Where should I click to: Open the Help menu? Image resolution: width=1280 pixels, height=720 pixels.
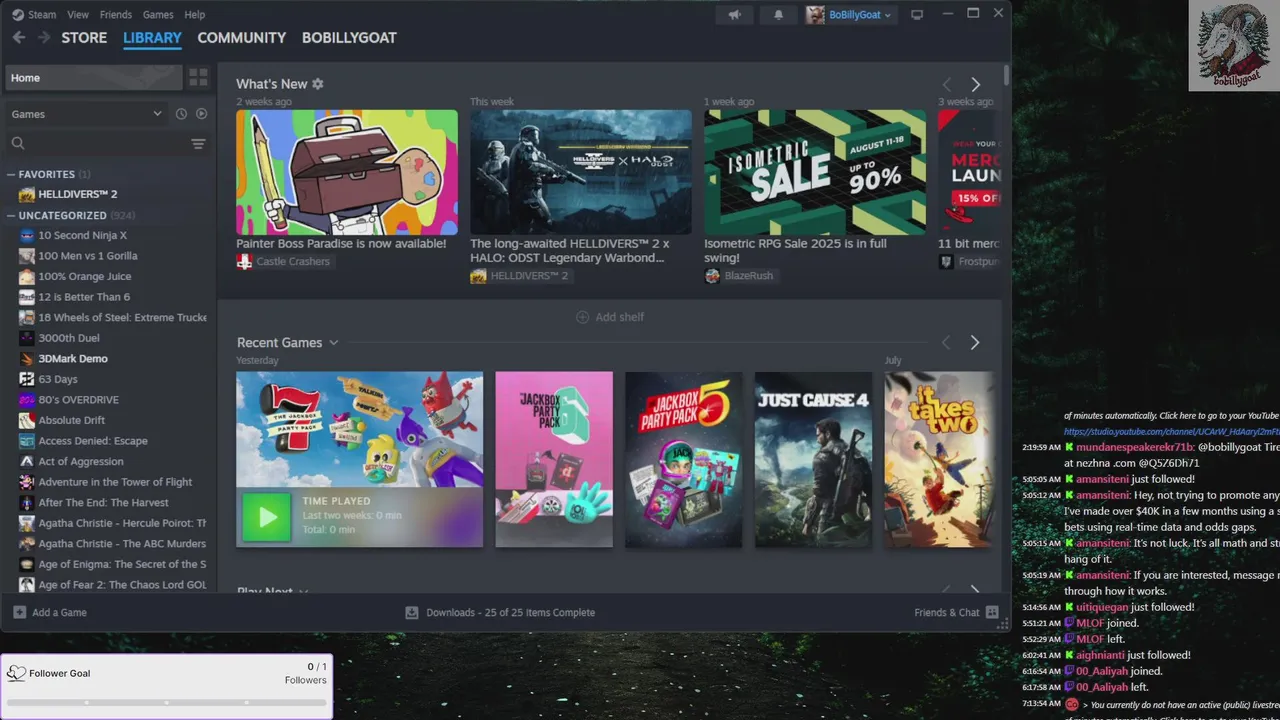[x=195, y=15]
